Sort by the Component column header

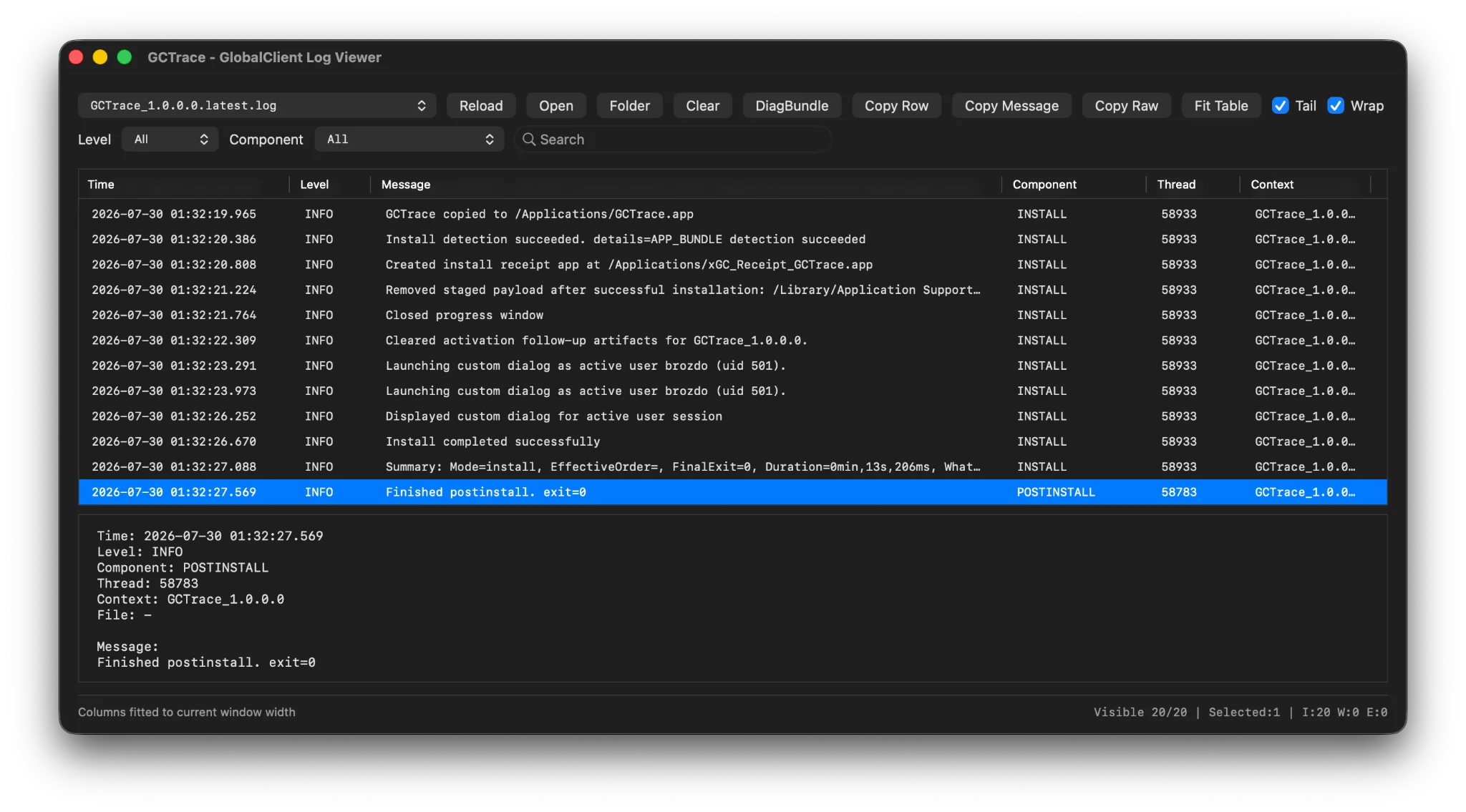click(1074, 185)
